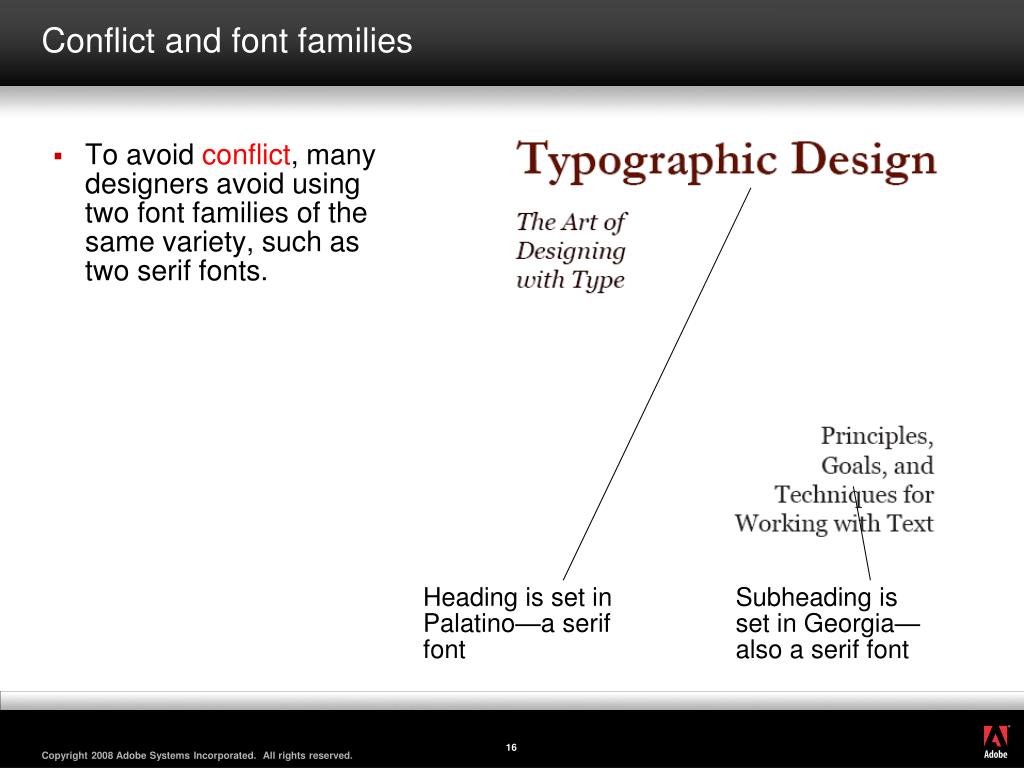Click the red bullet marker
Image resolution: width=1024 pixels, height=768 pixels.
tap(58, 156)
